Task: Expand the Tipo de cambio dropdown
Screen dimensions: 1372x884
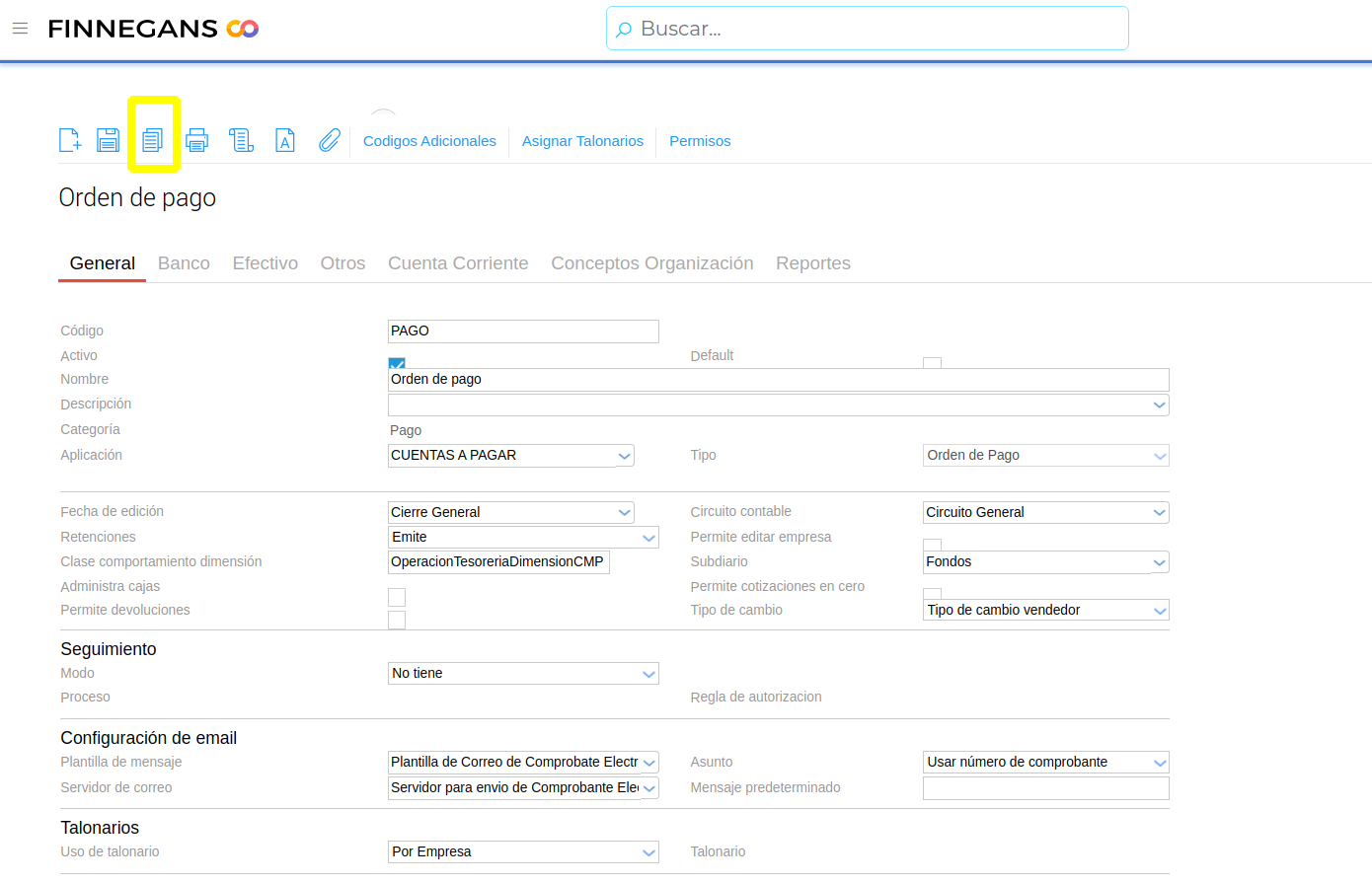Action: 1159,611
